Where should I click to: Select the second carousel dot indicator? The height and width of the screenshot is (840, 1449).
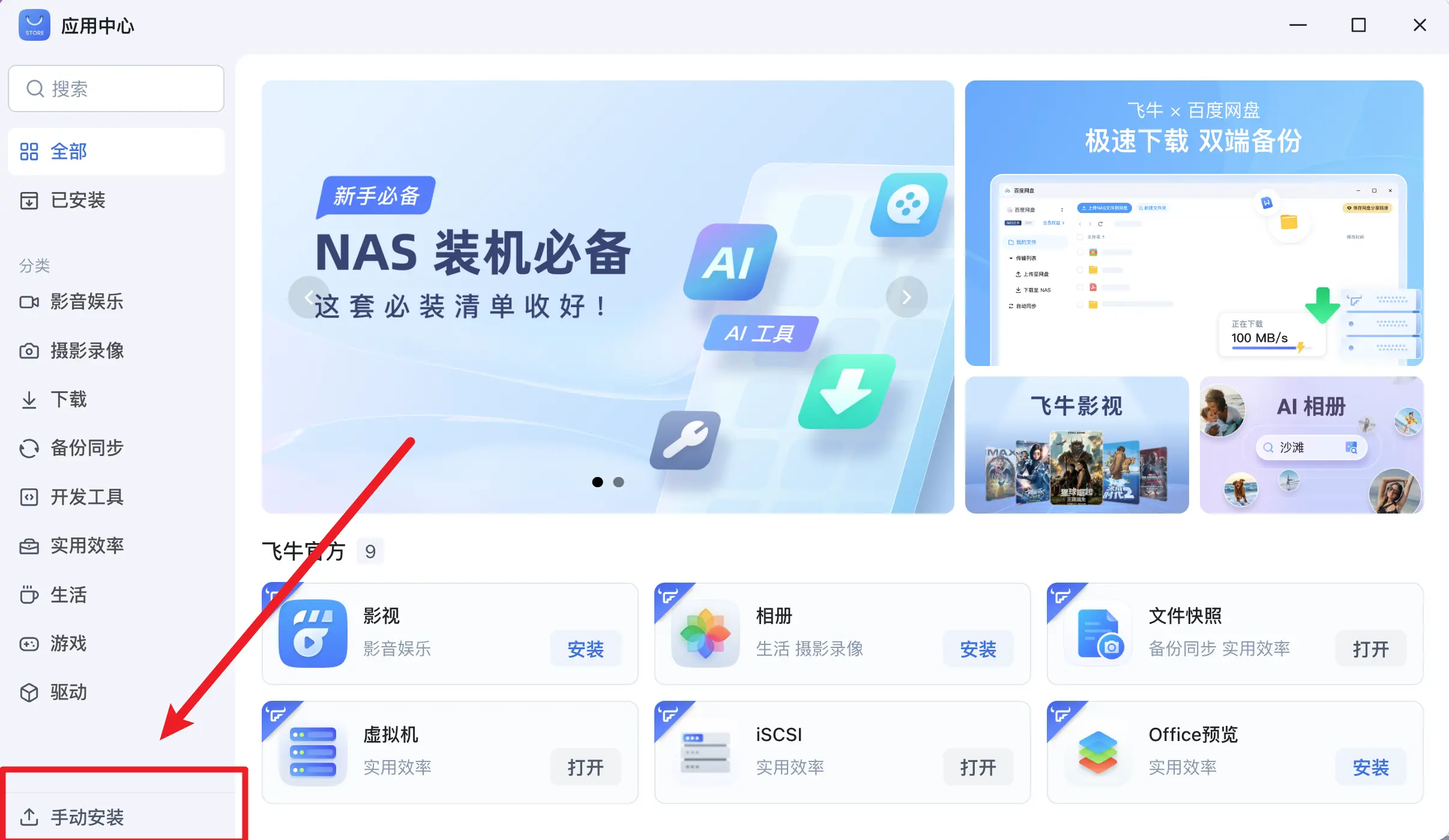[618, 482]
